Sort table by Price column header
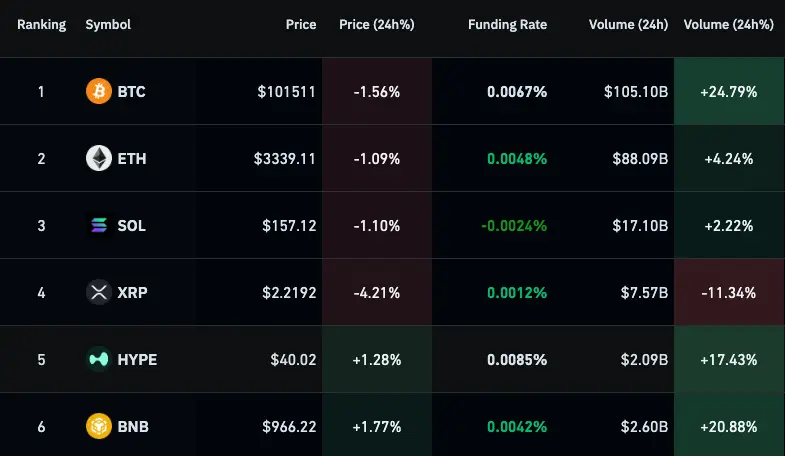This screenshot has width=785, height=456. tap(300, 25)
